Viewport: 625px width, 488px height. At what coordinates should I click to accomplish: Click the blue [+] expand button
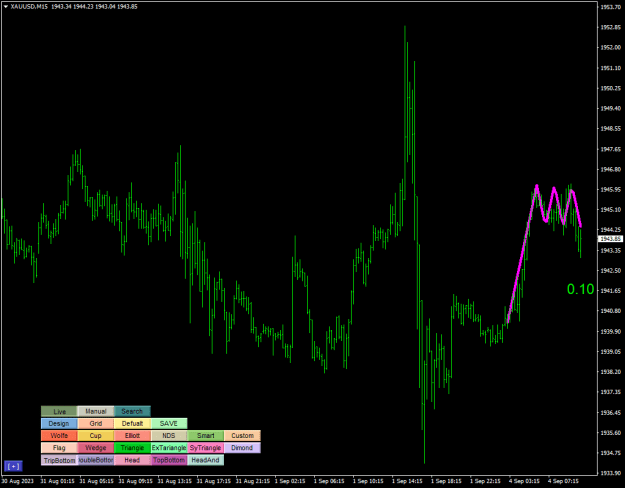(13, 466)
